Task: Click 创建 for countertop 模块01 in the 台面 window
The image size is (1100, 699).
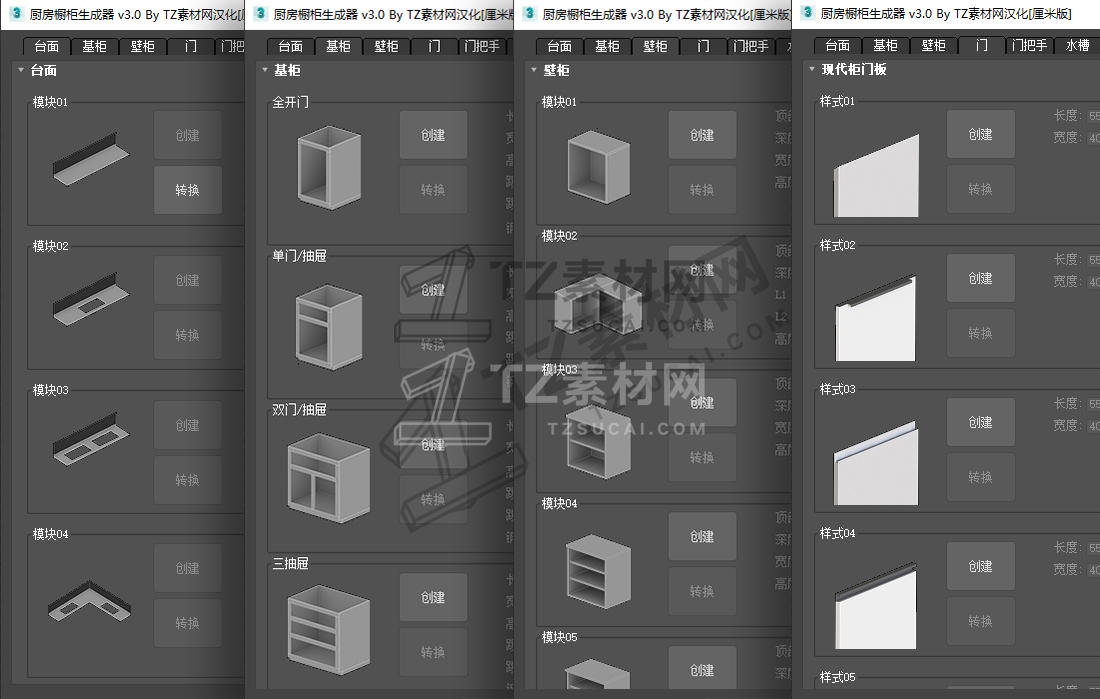Action: 187,135
